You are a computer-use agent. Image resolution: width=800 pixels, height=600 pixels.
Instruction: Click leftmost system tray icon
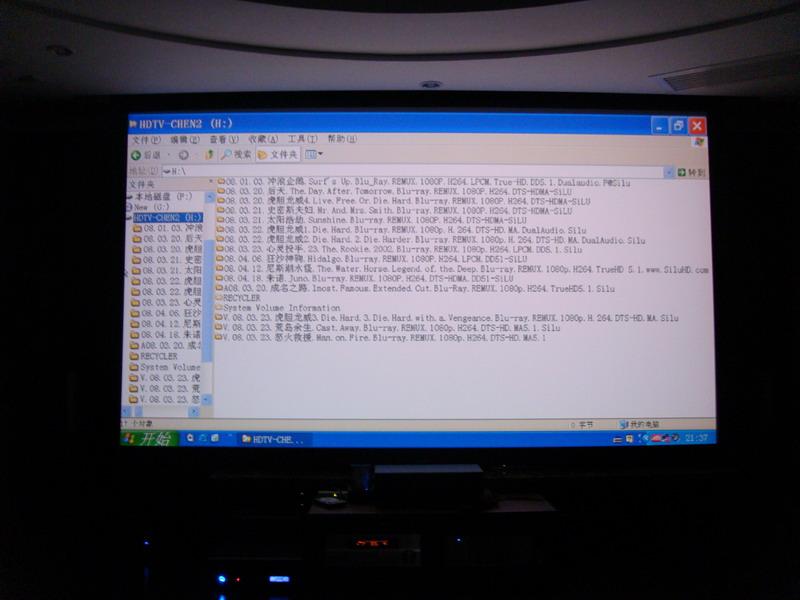tap(617, 439)
